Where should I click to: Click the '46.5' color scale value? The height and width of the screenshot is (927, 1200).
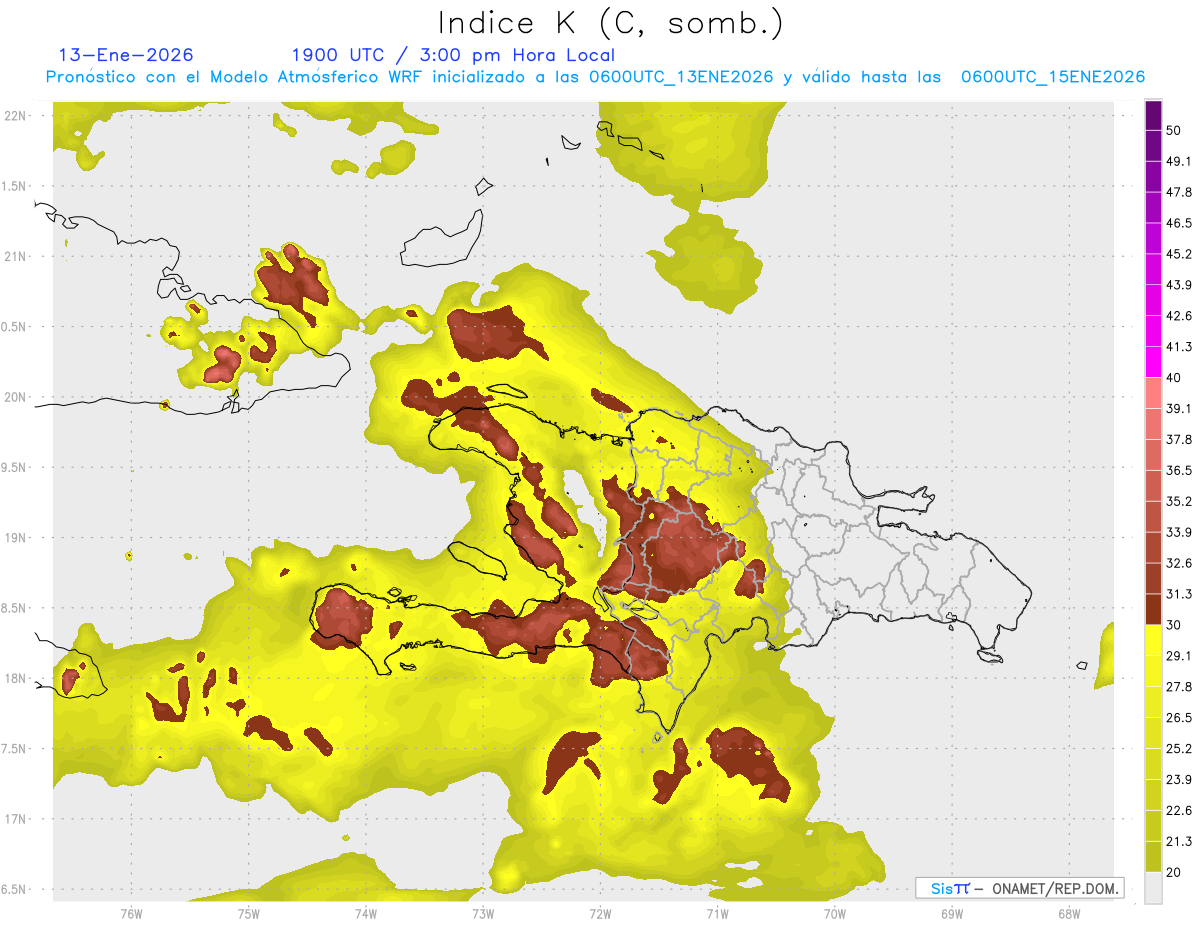pyautogui.click(x=1179, y=223)
